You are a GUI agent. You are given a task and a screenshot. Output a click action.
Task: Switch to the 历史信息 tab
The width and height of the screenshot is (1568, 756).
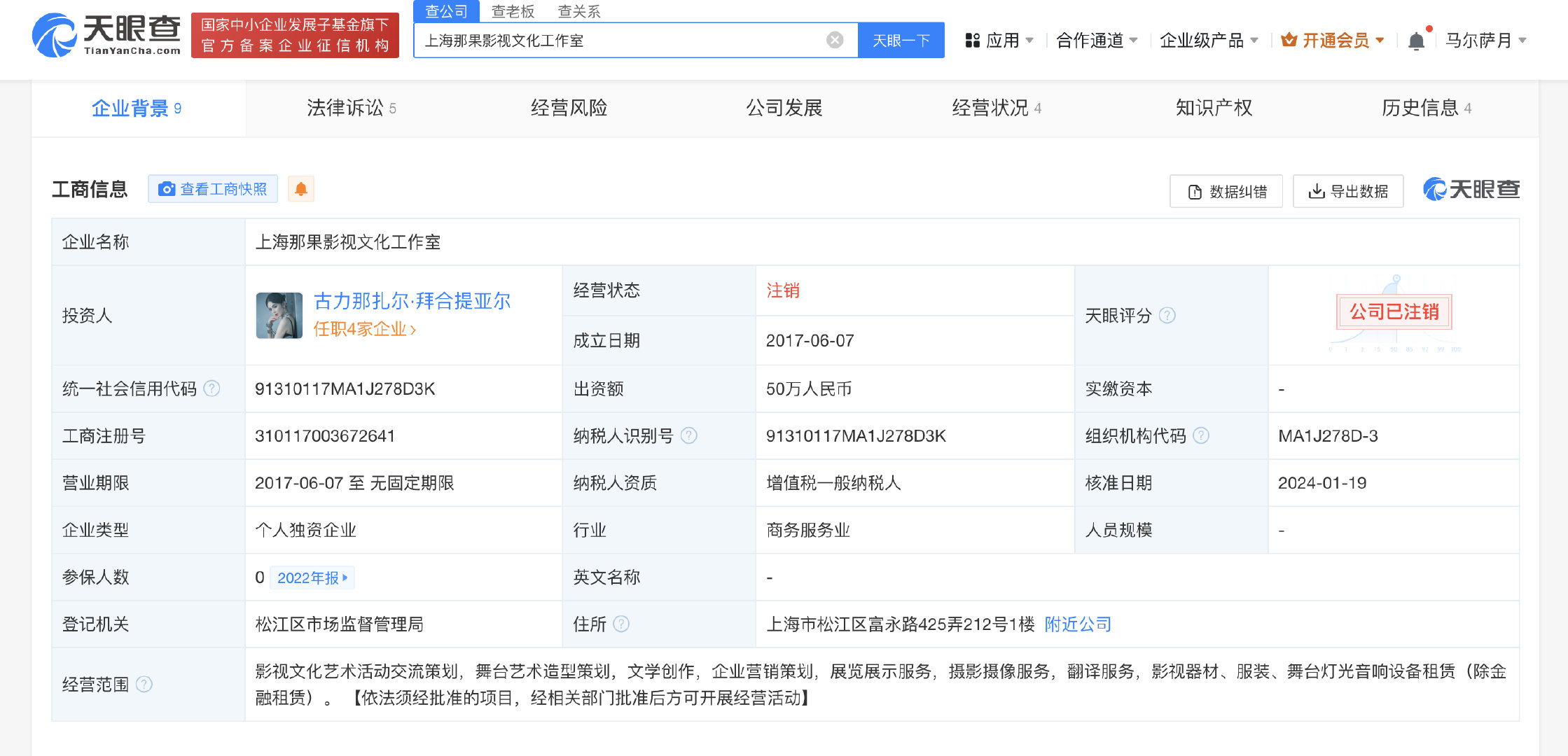1427,108
